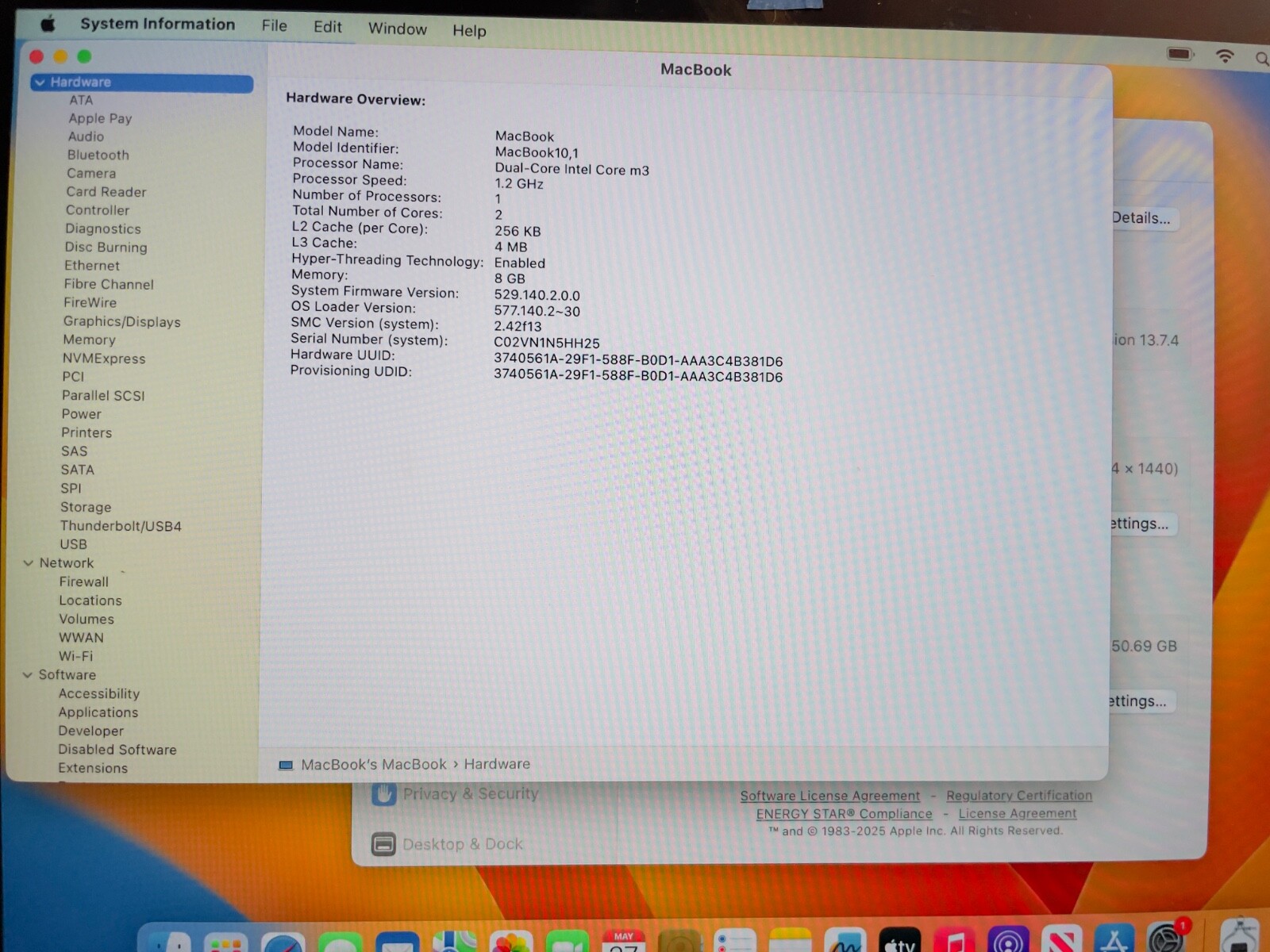
Task: Select Card Reader in the sidebar
Action: tap(106, 192)
